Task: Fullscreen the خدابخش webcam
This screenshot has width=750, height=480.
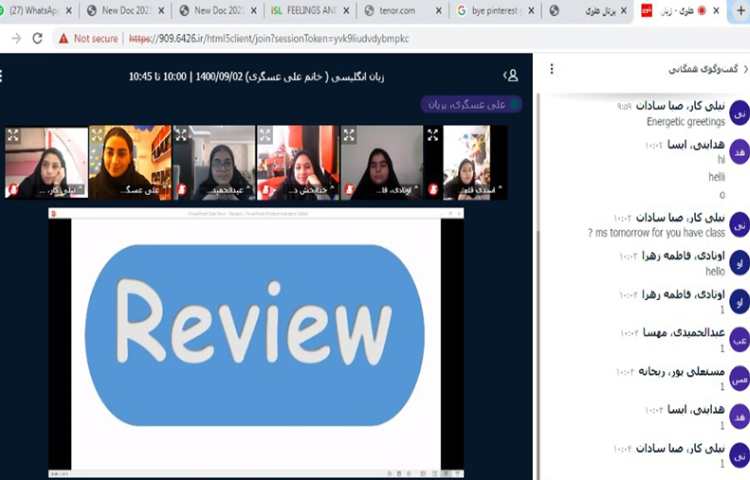Action: (x=265, y=135)
